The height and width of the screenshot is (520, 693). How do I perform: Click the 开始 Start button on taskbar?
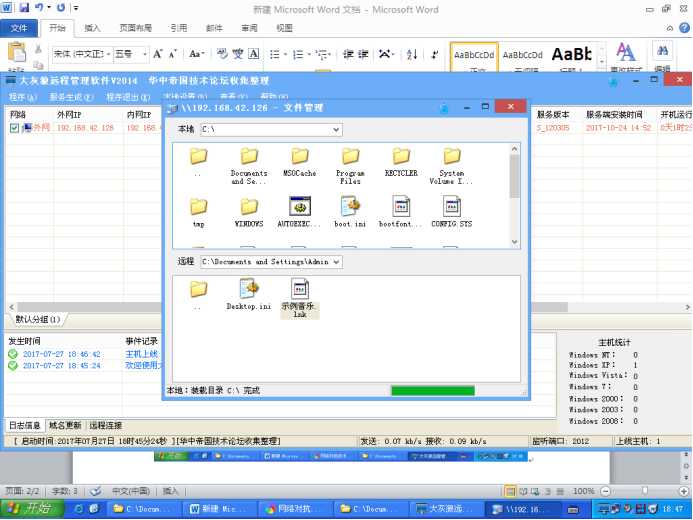click(31, 509)
